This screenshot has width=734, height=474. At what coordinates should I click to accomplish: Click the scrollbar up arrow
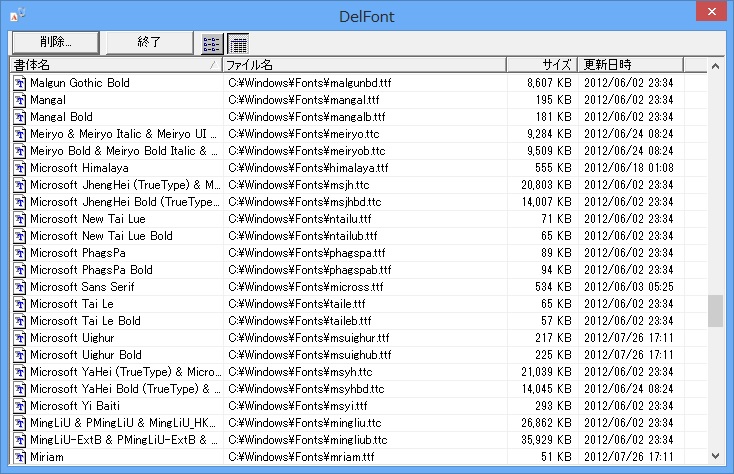coord(715,66)
